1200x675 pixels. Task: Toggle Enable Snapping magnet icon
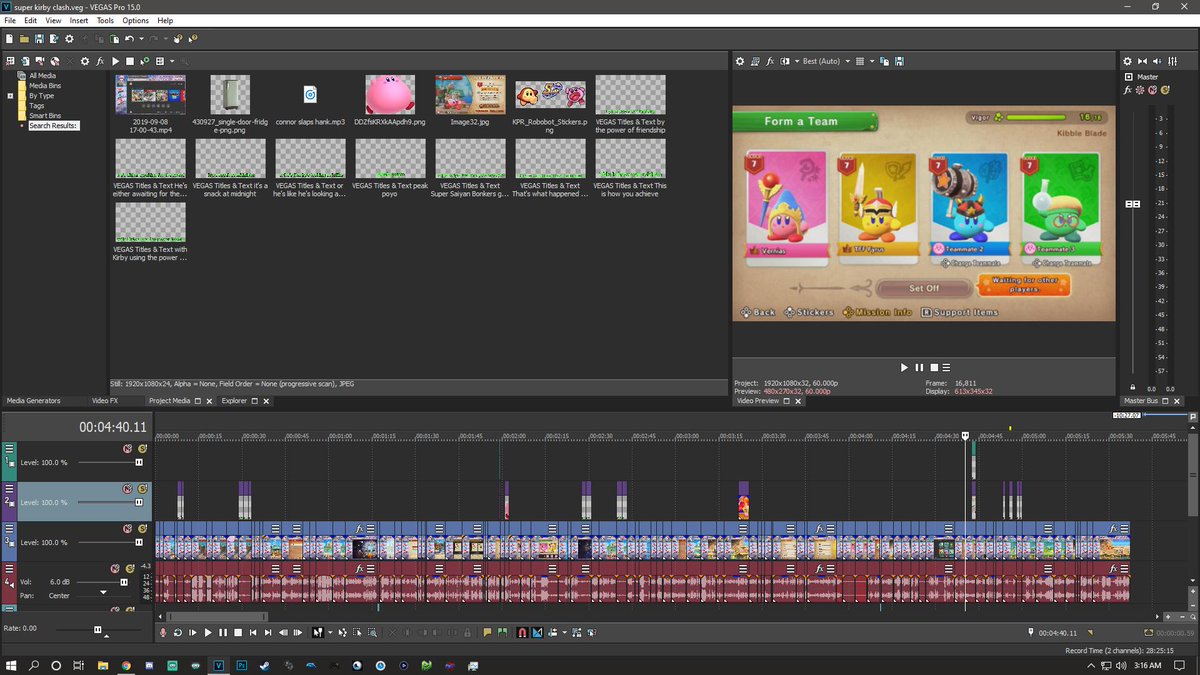pyautogui.click(x=522, y=633)
